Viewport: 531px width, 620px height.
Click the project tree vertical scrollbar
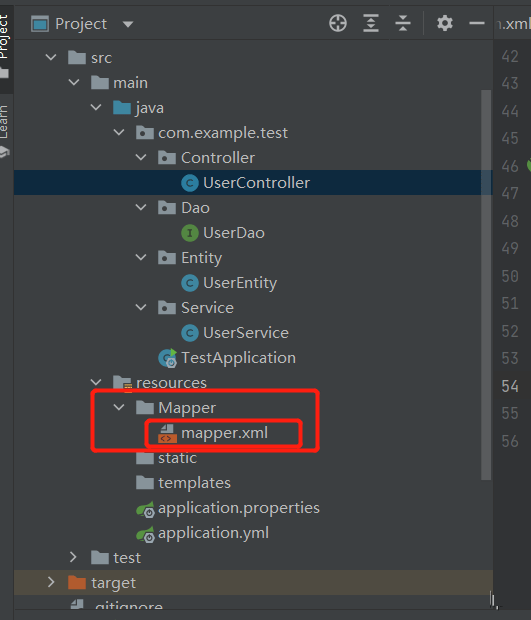[486, 285]
